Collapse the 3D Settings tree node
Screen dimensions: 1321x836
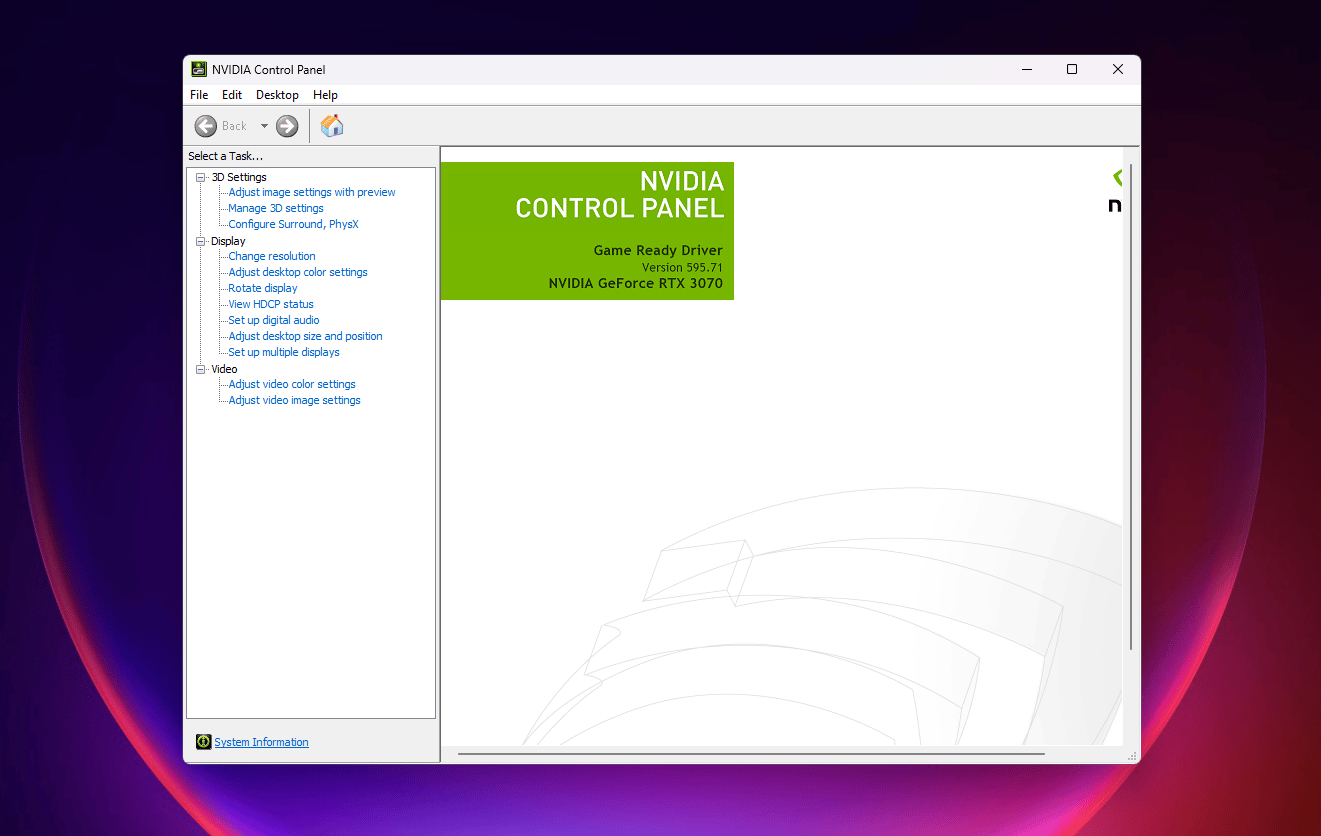click(201, 177)
